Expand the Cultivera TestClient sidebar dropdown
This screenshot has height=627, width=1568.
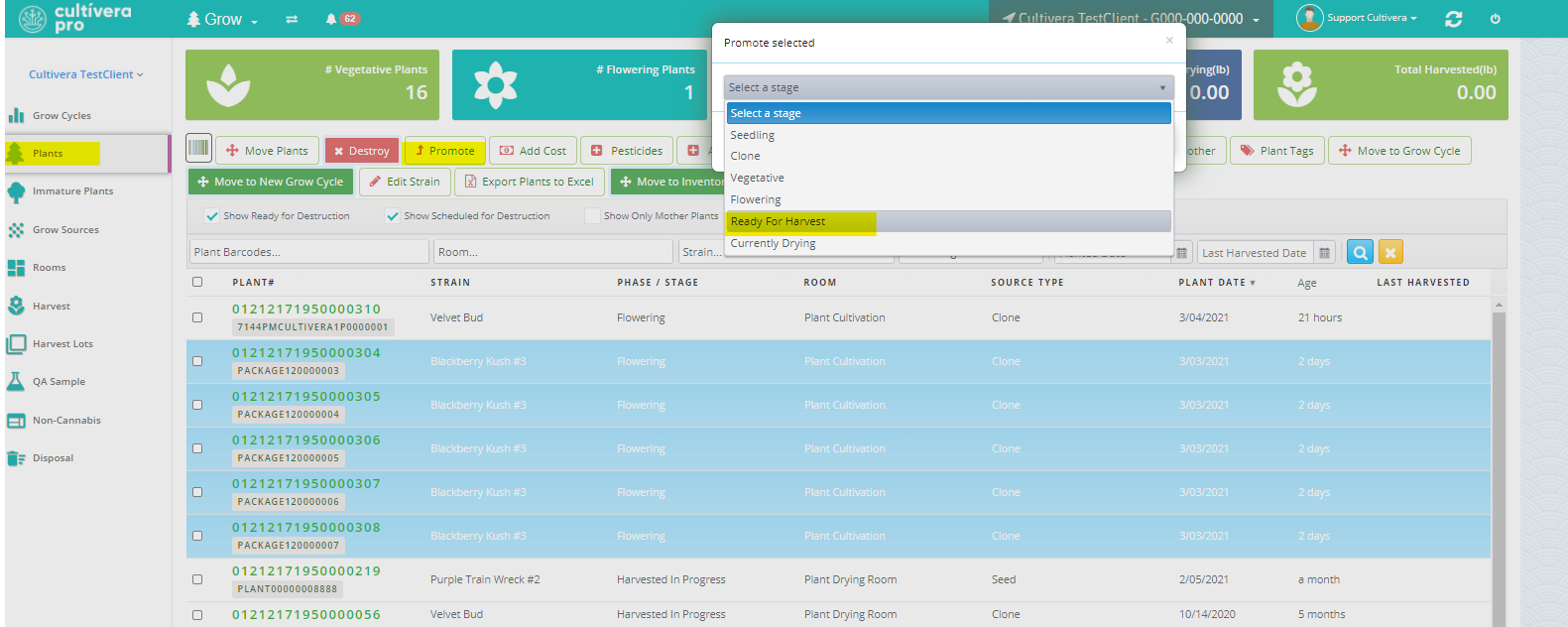pyautogui.click(x=85, y=74)
